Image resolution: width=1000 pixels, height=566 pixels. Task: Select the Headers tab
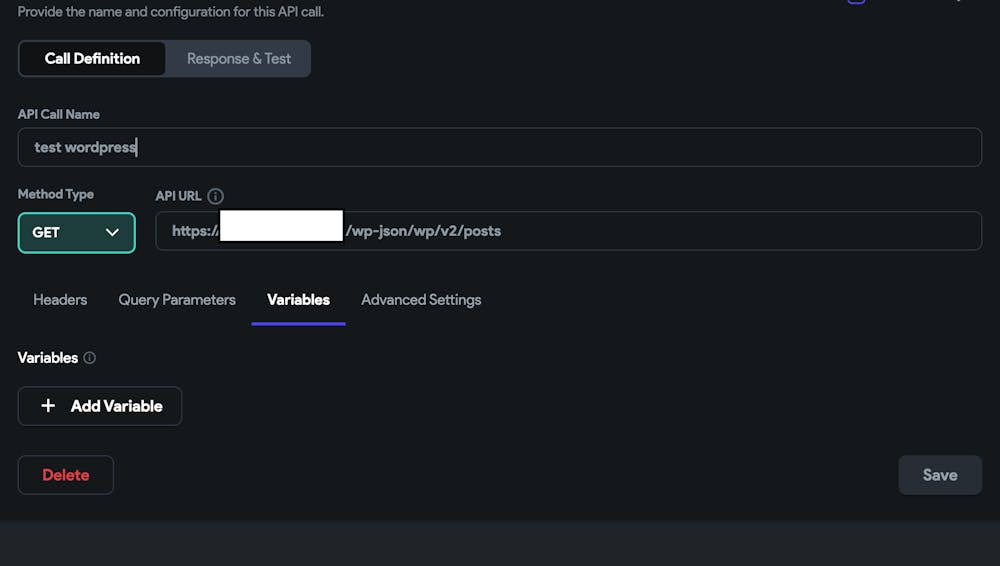coord(60,300)
